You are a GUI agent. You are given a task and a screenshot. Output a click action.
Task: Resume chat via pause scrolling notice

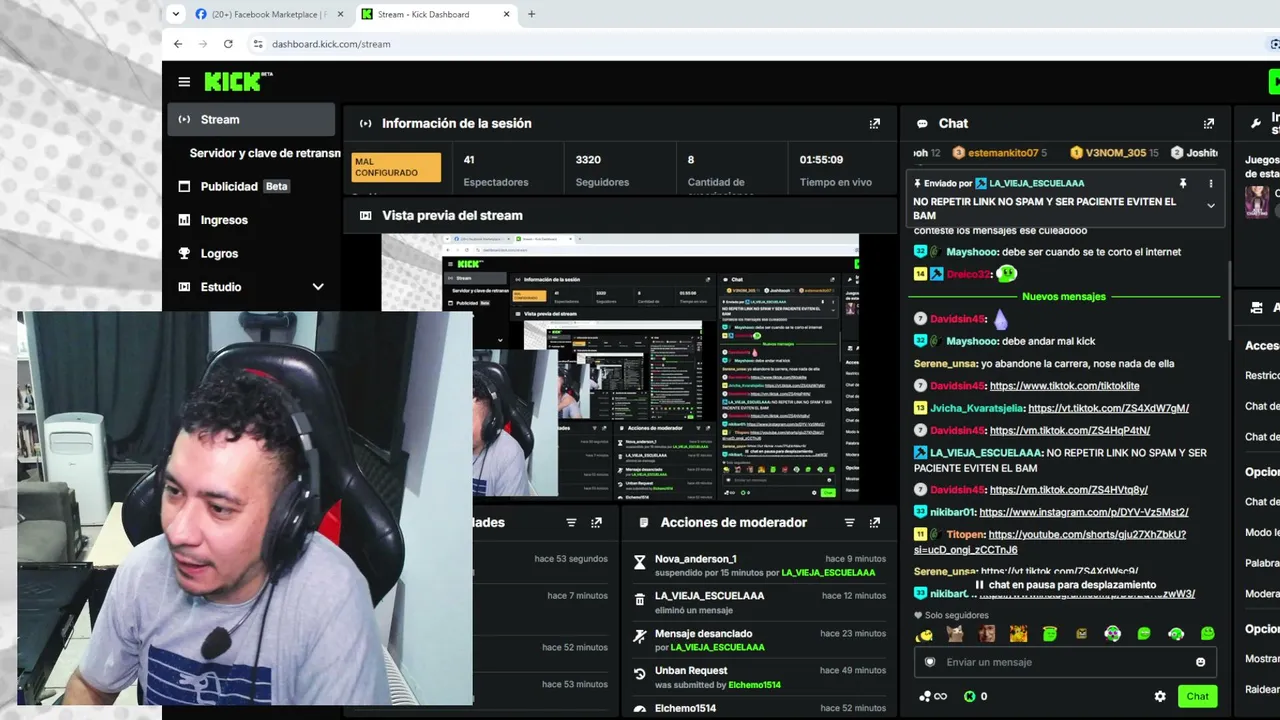pos(1065,585)
